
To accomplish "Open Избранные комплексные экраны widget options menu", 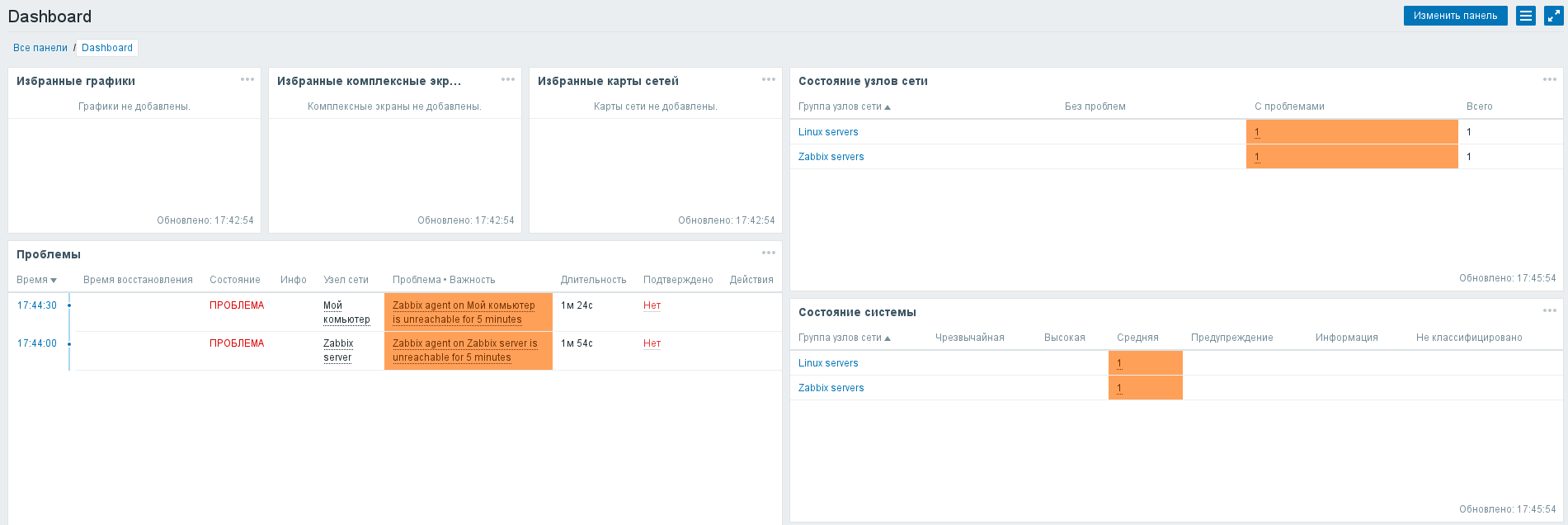I will [508, 80].
